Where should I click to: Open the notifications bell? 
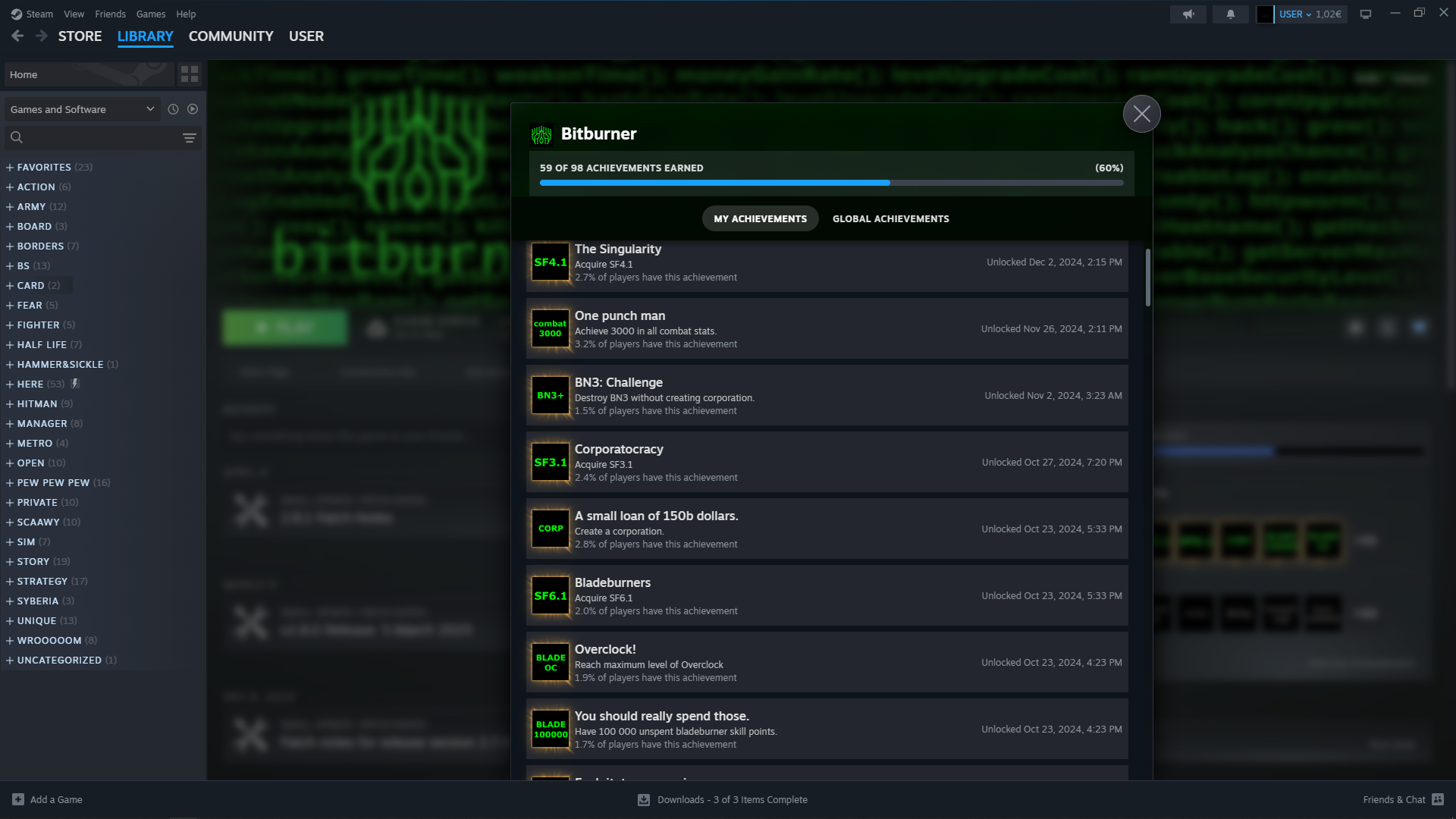pos(1230,14)
